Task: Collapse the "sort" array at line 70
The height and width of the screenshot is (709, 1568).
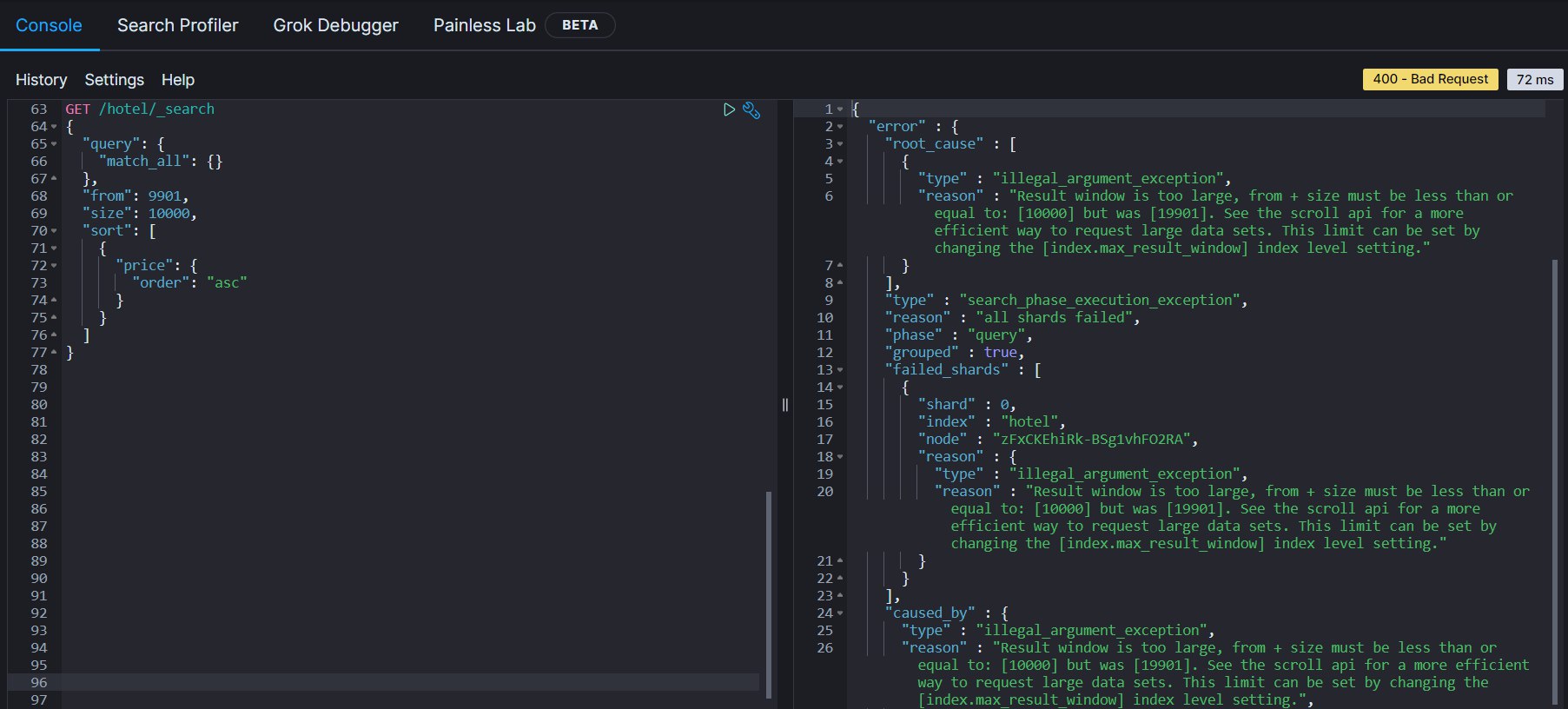Action: point(54,231)
